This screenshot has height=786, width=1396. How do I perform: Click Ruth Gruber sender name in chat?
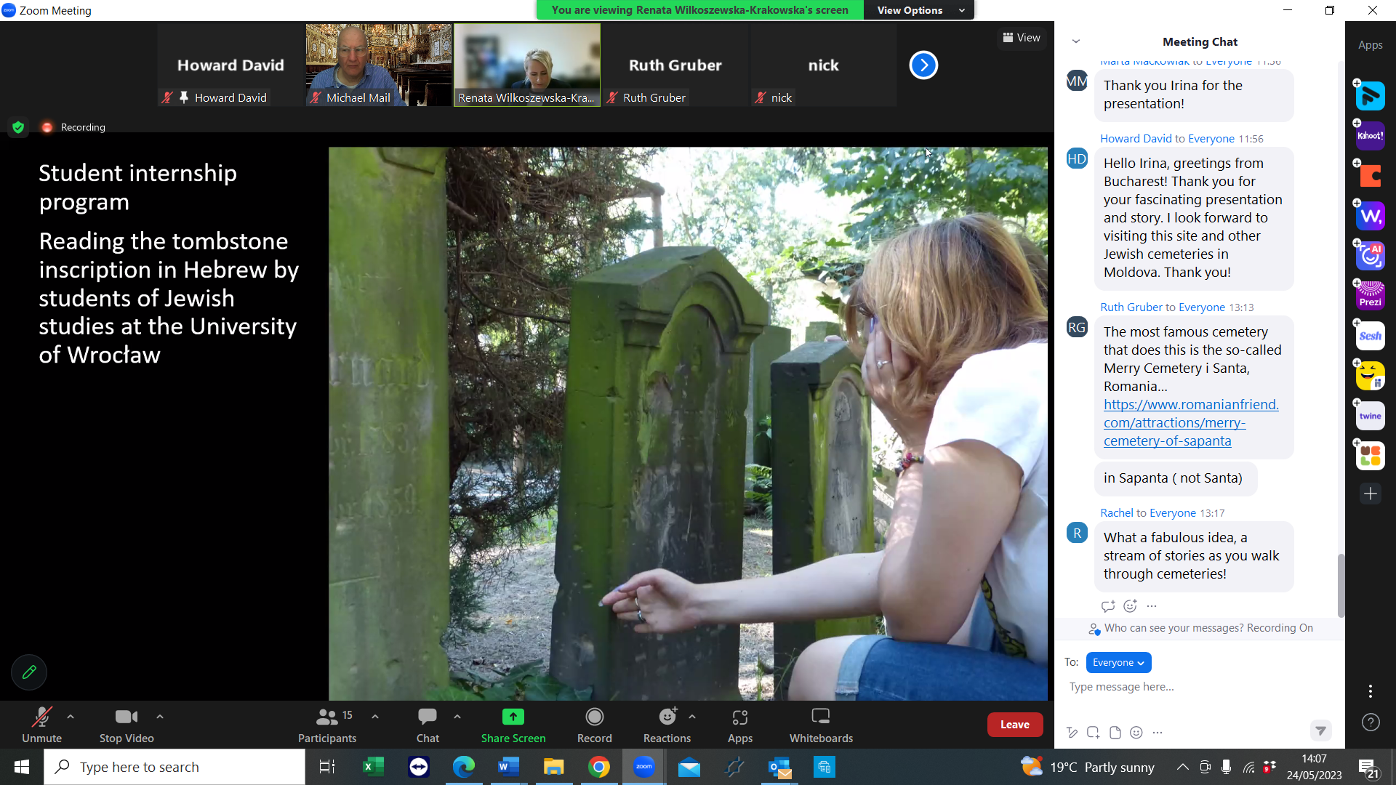1131,307
